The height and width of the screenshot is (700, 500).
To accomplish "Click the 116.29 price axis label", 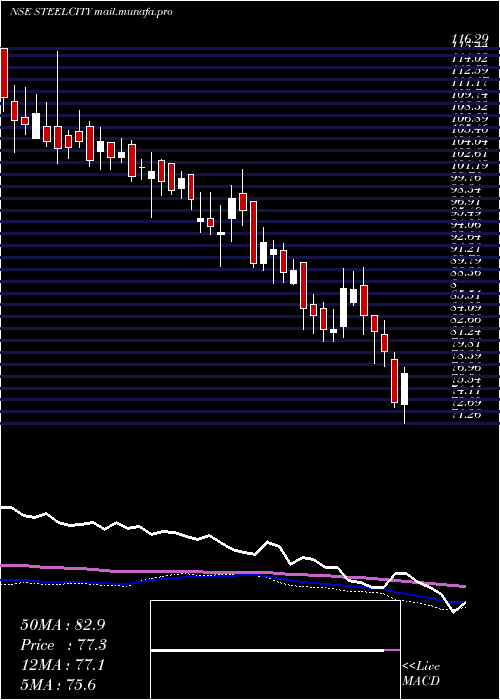I will (468, 41).
